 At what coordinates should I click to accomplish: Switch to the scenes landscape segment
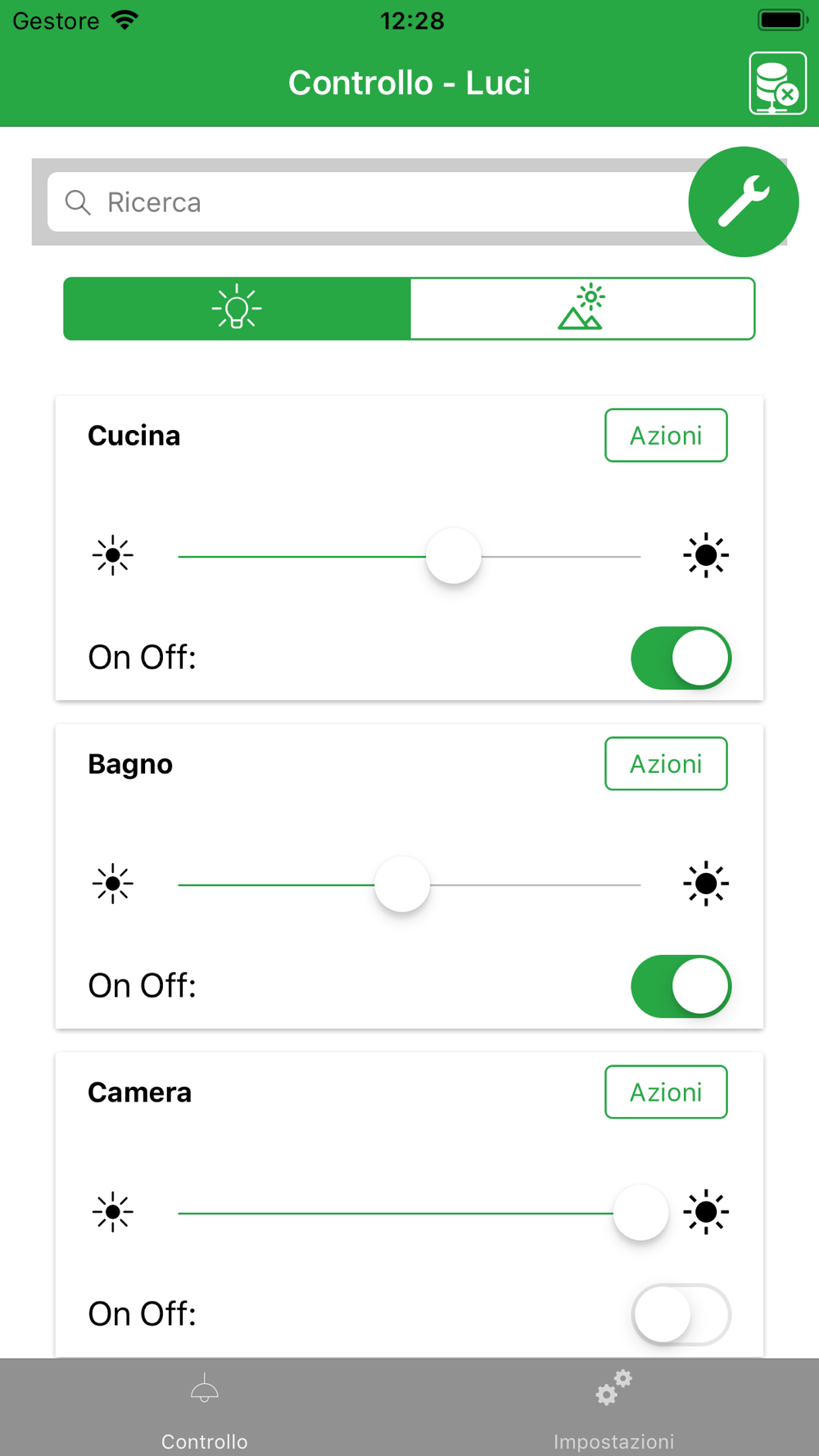(582, 309)
